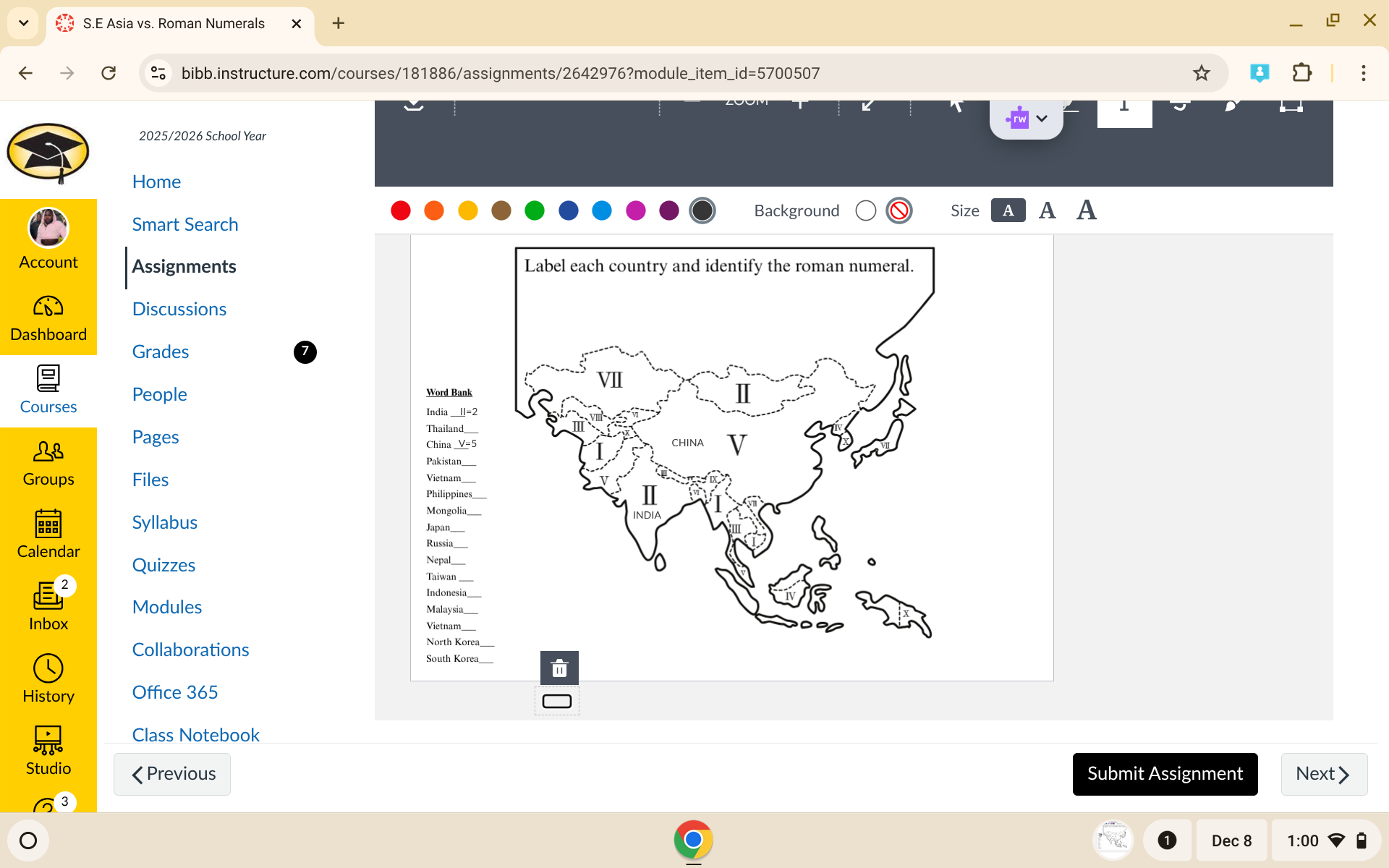Open Chrome's customize menu
1389x868 pixels.
coord(1363,72)
